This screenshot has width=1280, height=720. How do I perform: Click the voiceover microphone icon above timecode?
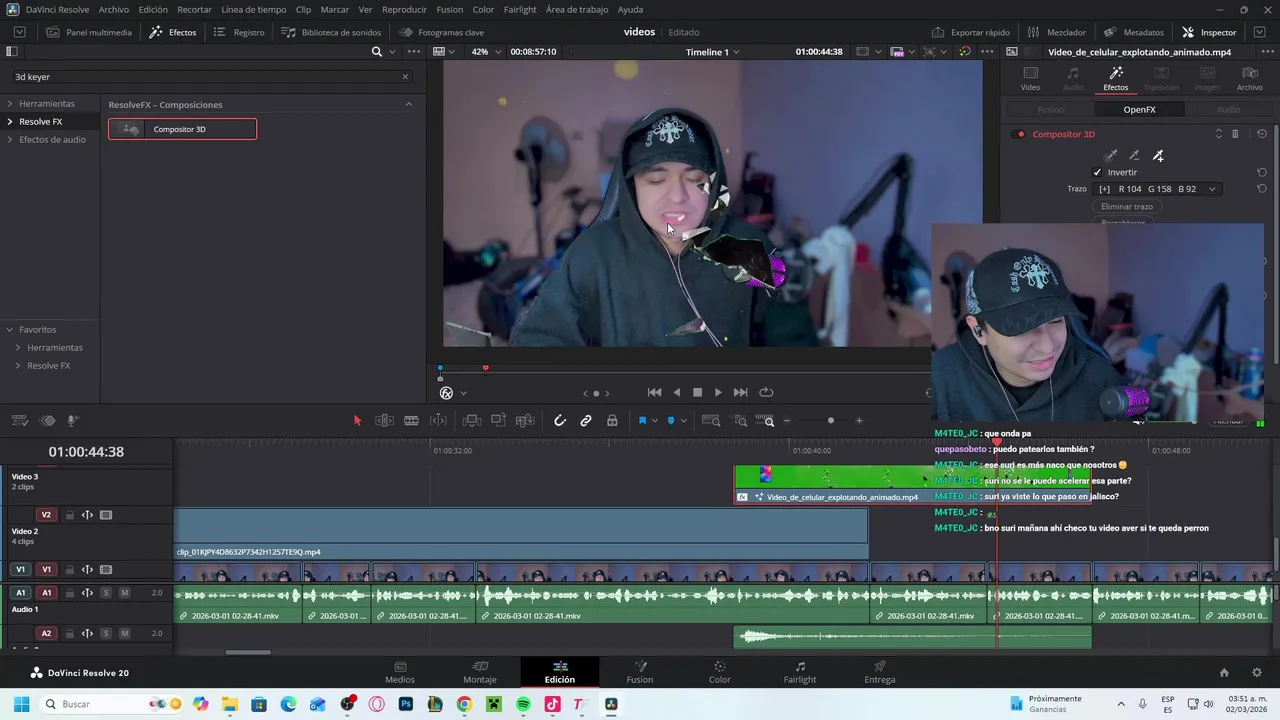72,421
